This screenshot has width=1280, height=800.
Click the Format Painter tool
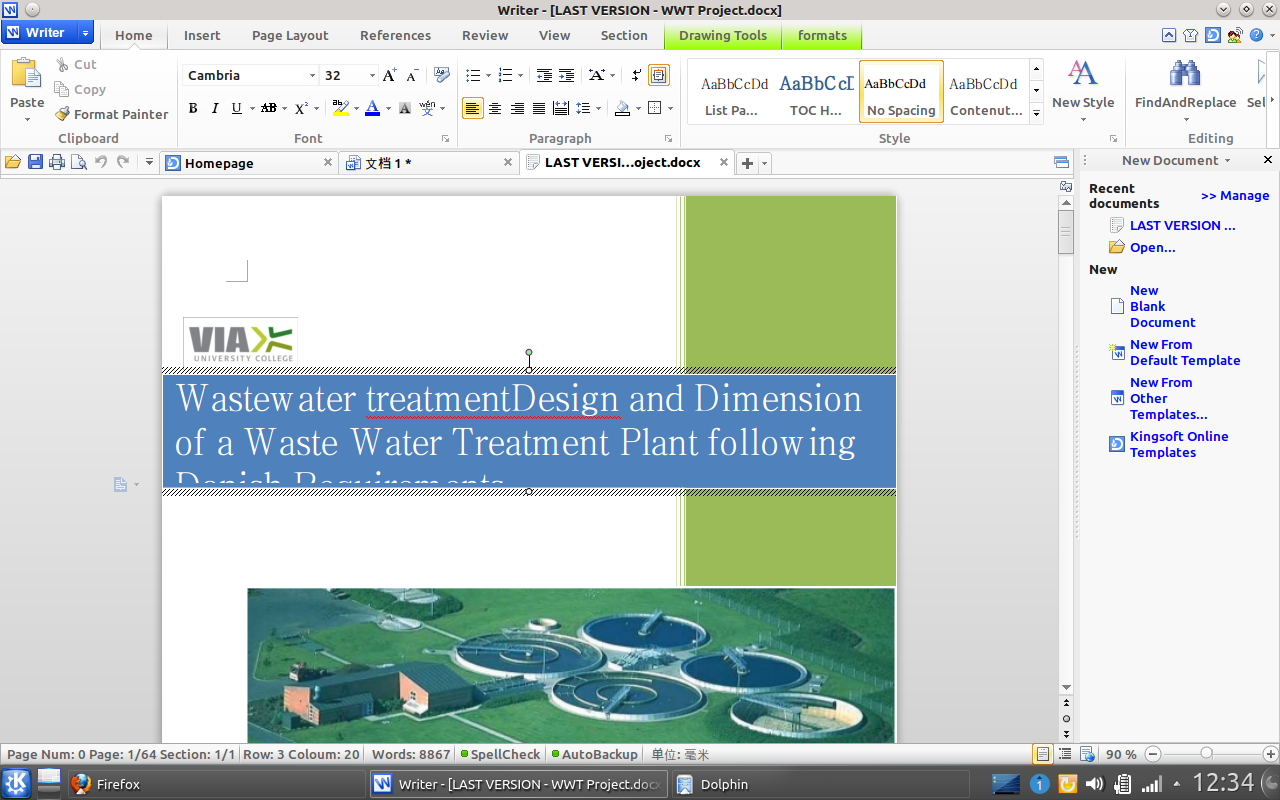(x=111, y=114)
